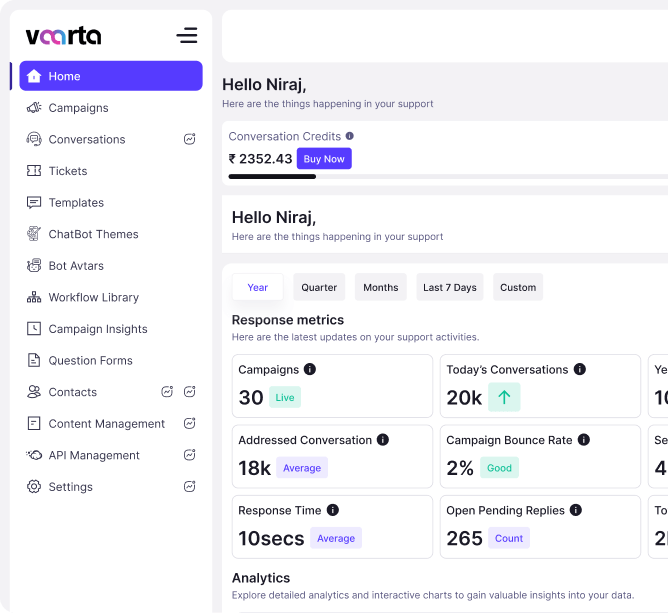Click the Good badge on Bounce Rate
668x613 pixels.
[499, 467]
